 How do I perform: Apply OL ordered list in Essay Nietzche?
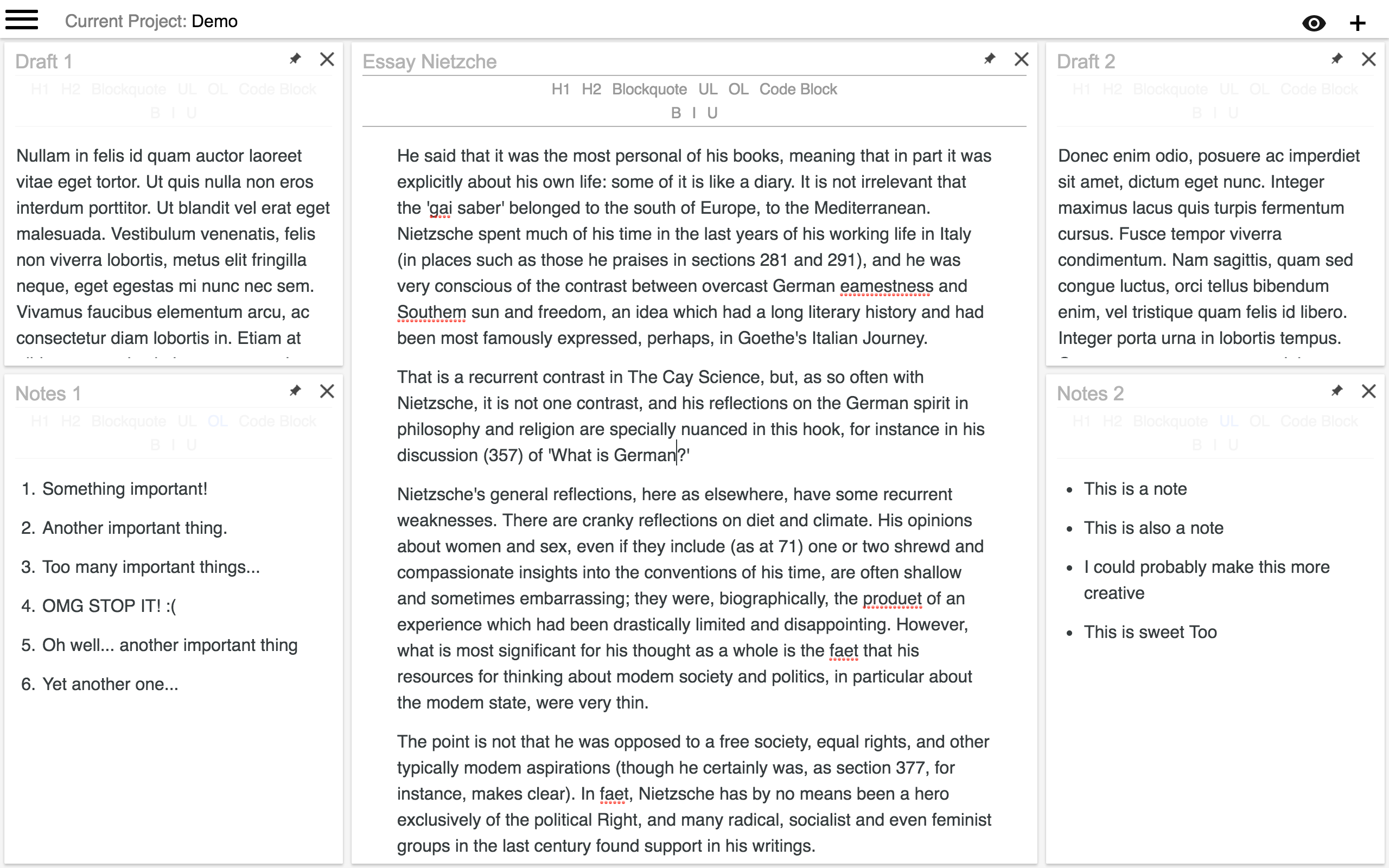tap(738, 90)
